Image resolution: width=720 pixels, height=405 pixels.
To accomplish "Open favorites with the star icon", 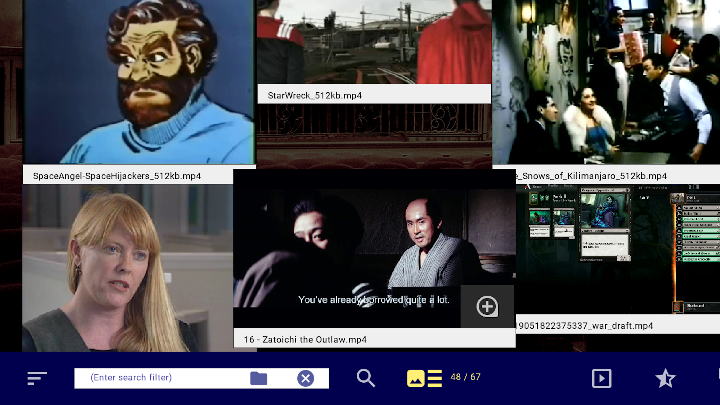I will tap(665, 378).
